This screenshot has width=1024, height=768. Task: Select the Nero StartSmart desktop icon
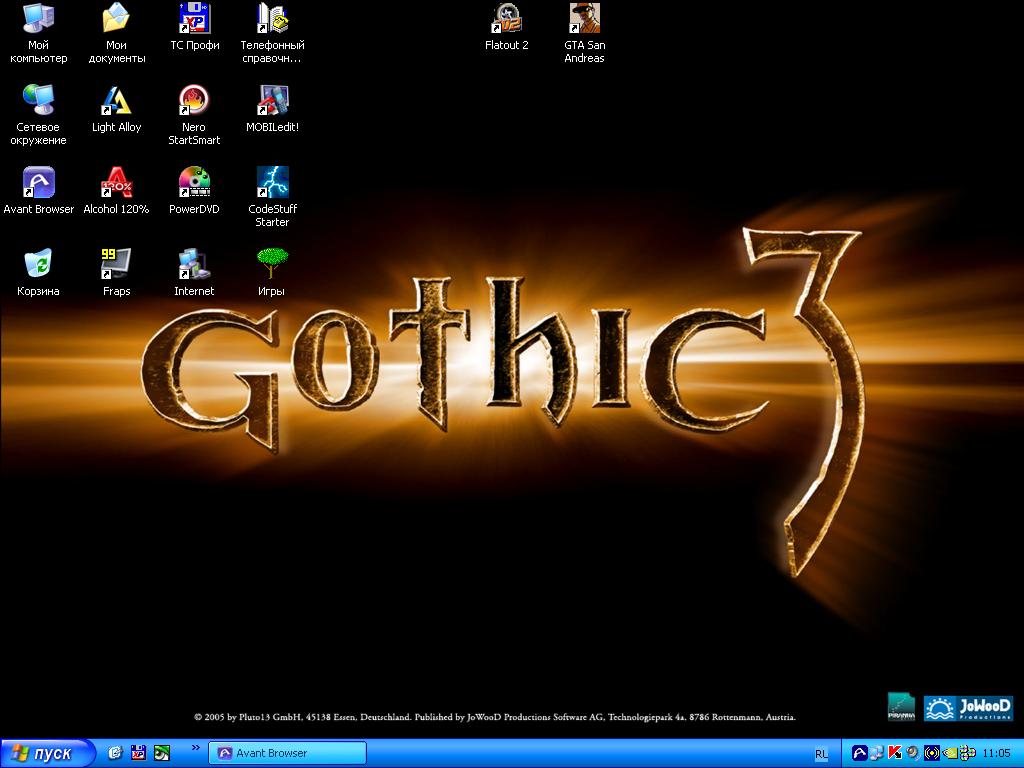point(194,100)
